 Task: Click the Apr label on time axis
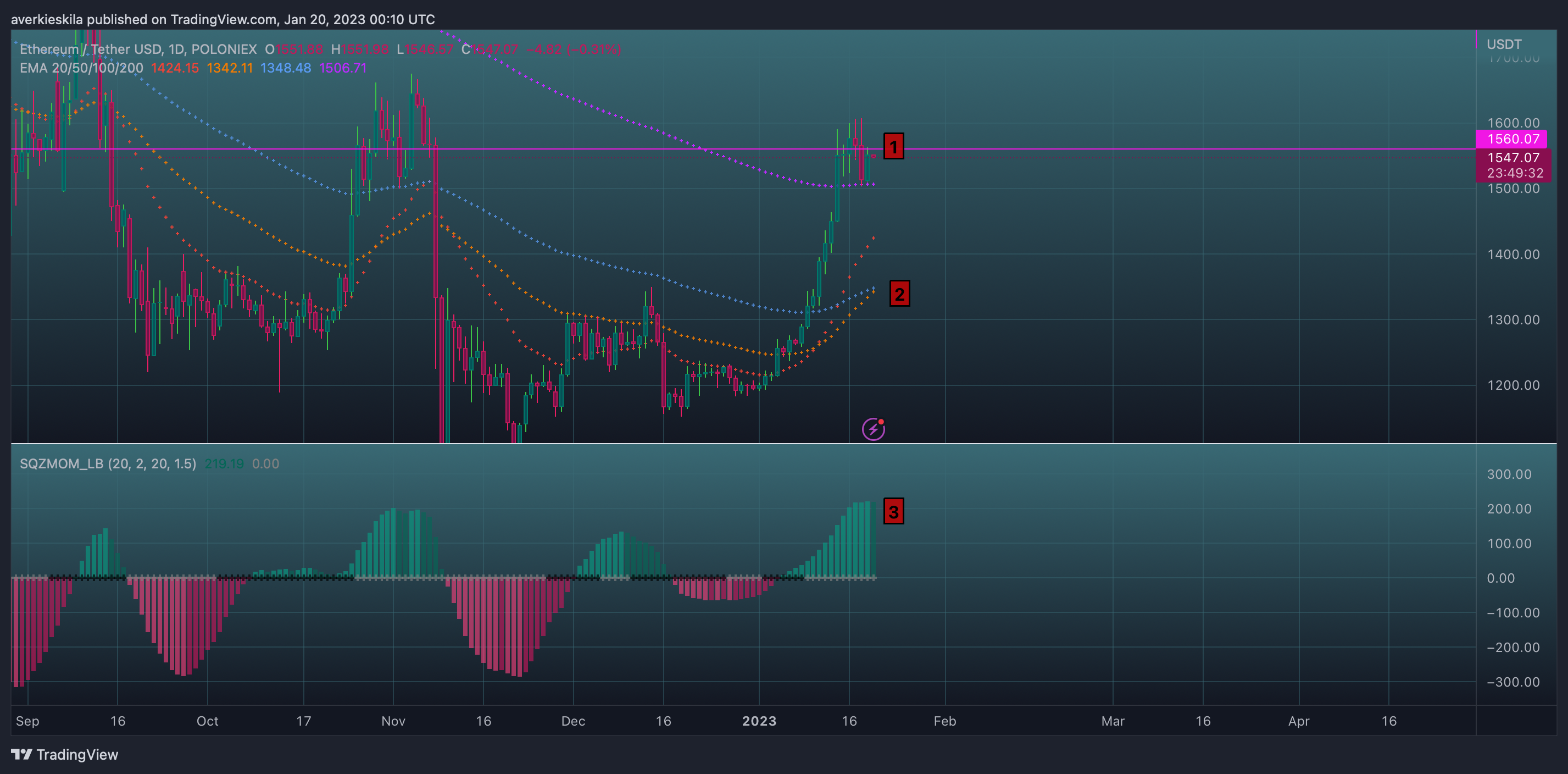(x=1298, y=721)
